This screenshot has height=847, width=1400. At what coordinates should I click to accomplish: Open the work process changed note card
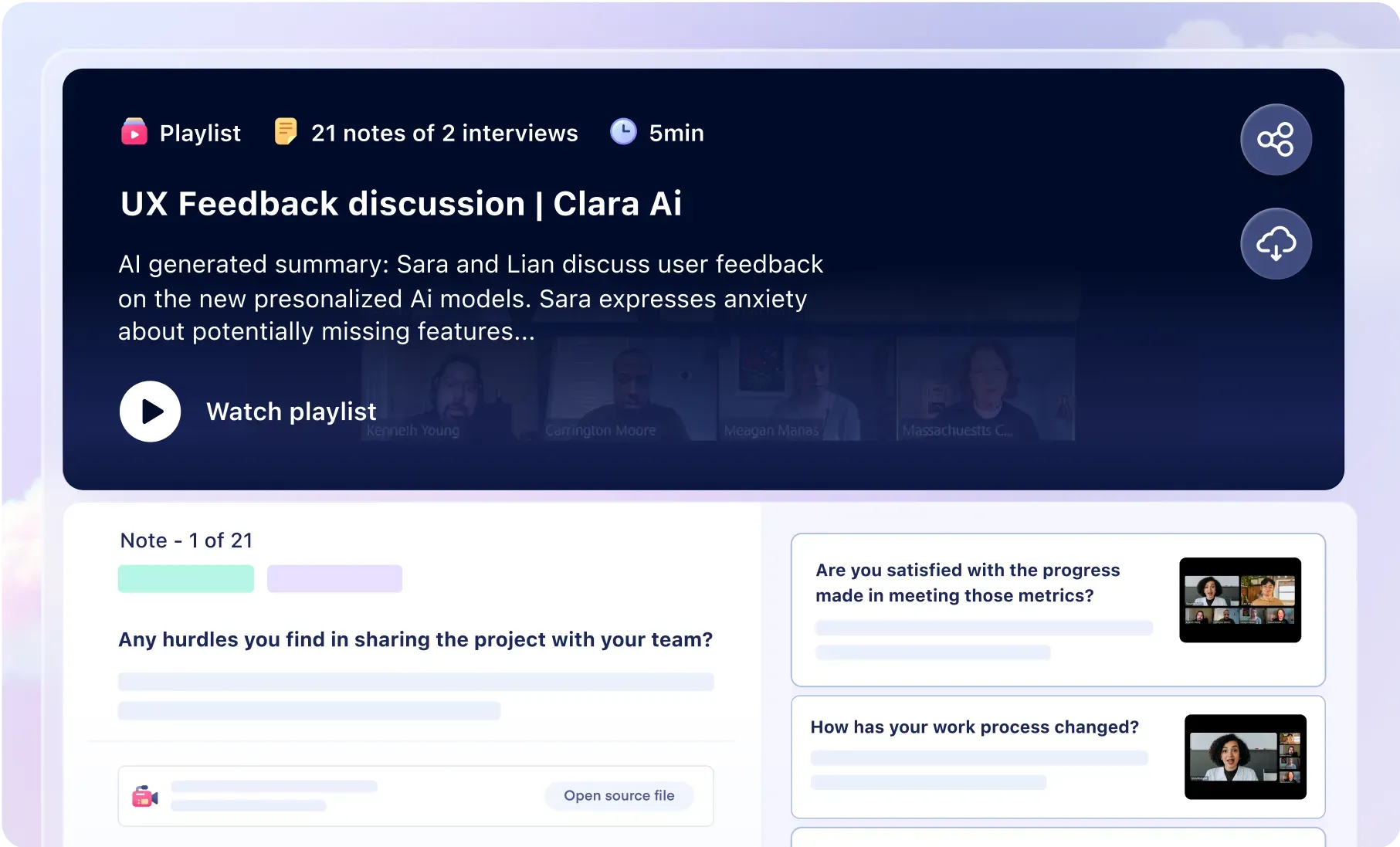point(1058,757)
